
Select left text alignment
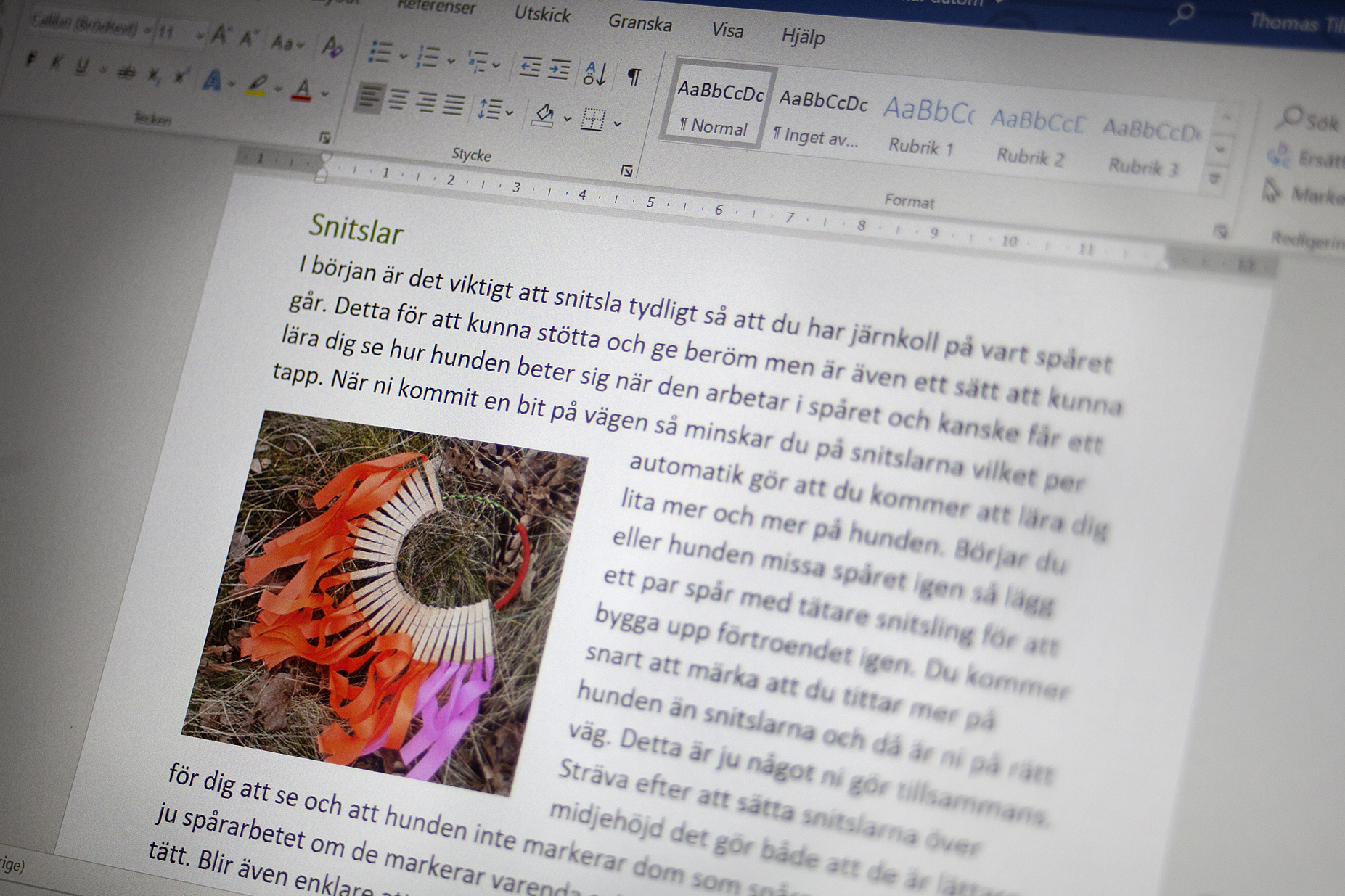click(x=369, y=97)
